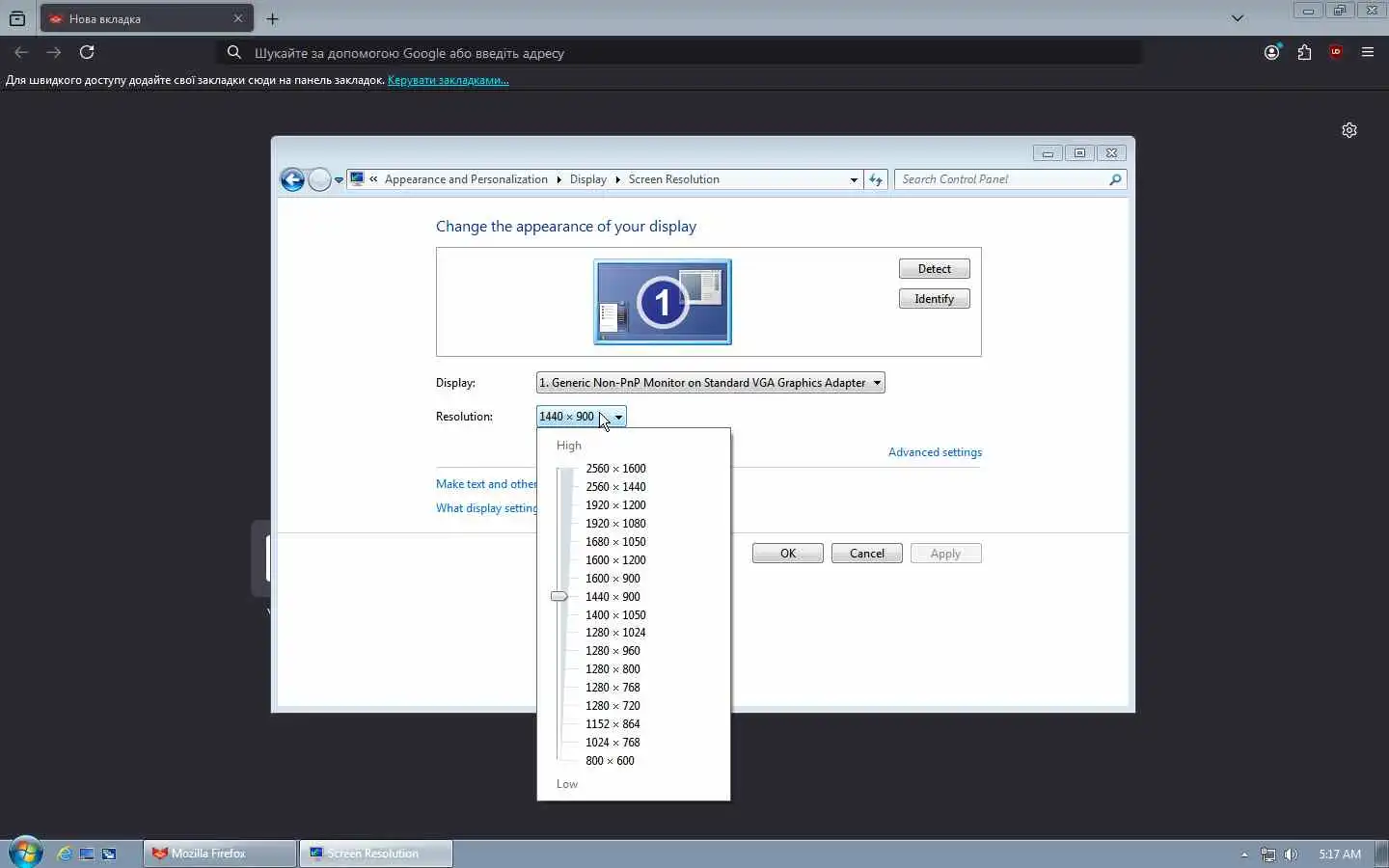The image size is (1389, 868).
Task: Refresh the Control Panel address bar
Action: coord(876,179)
